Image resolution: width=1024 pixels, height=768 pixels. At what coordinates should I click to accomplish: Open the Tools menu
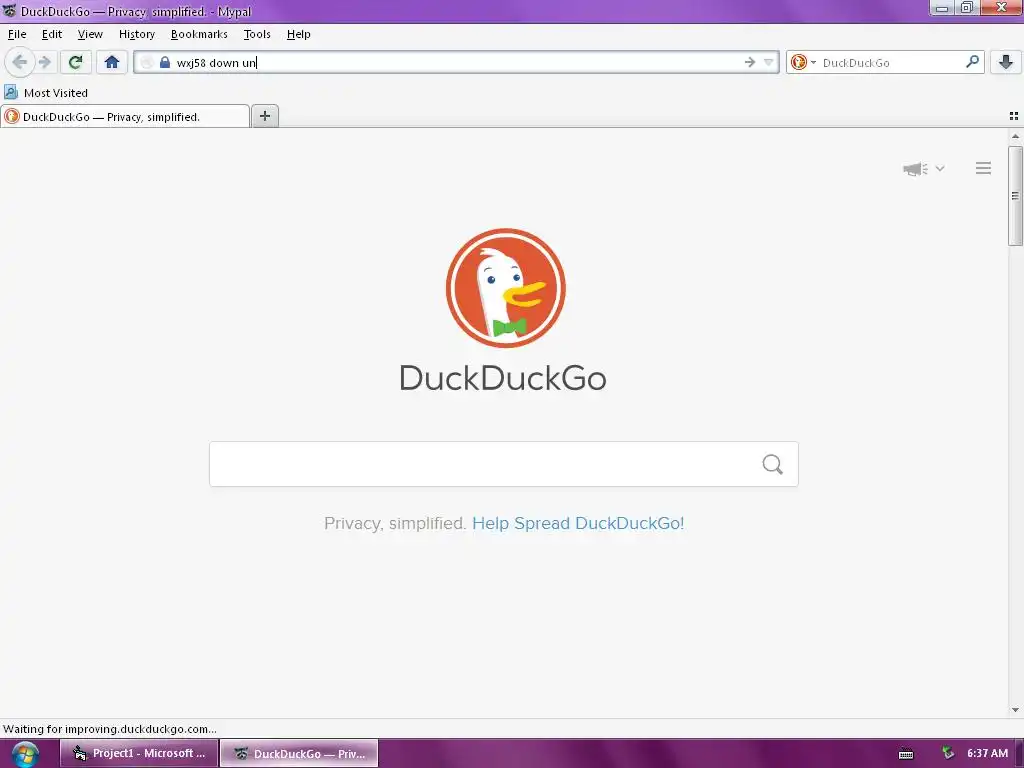(257, 34)
